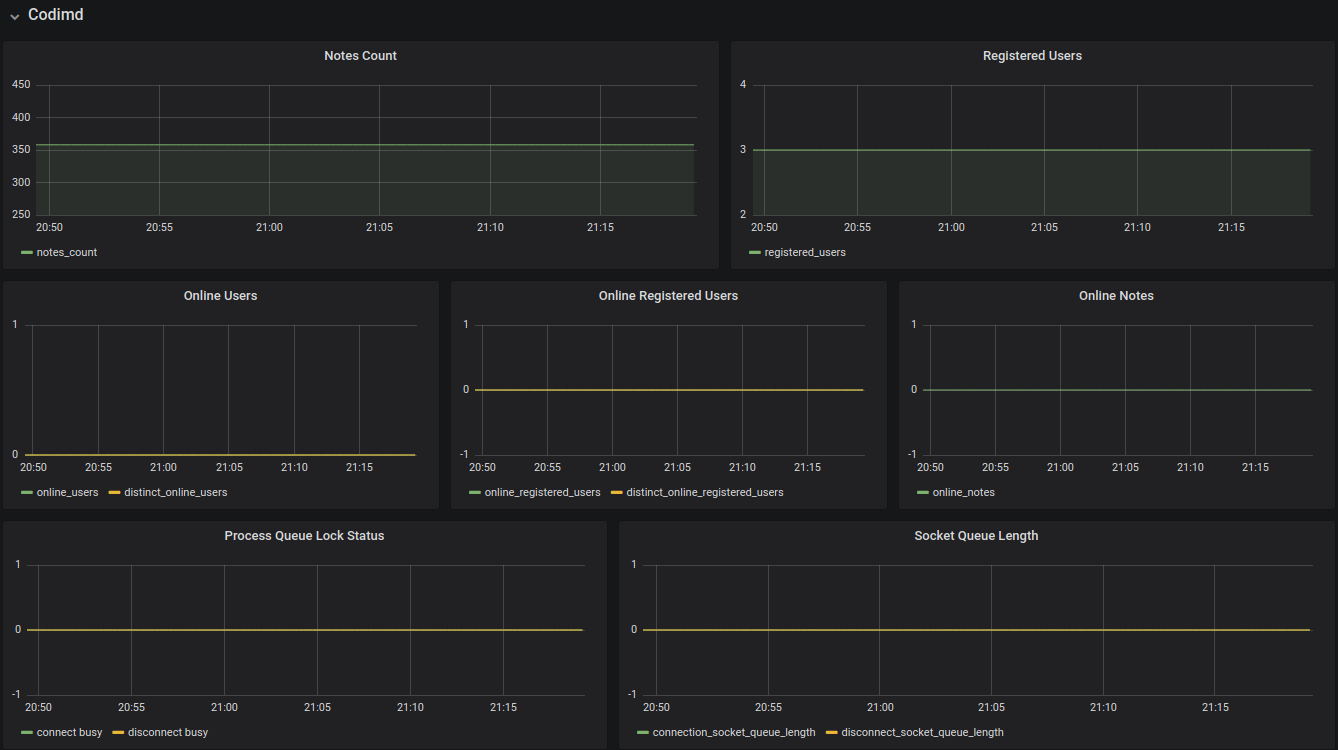Click the 21:10 time label in Online Notes
The width and height of the screenshot is (1338, 750).
point(1190,468)
